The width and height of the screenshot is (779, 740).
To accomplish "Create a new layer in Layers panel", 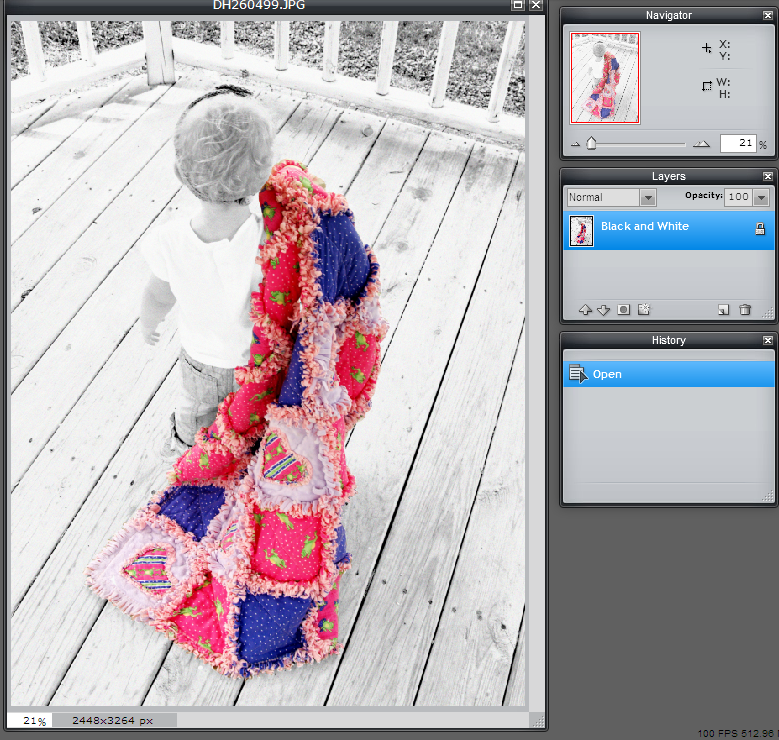I will (723, 310).
